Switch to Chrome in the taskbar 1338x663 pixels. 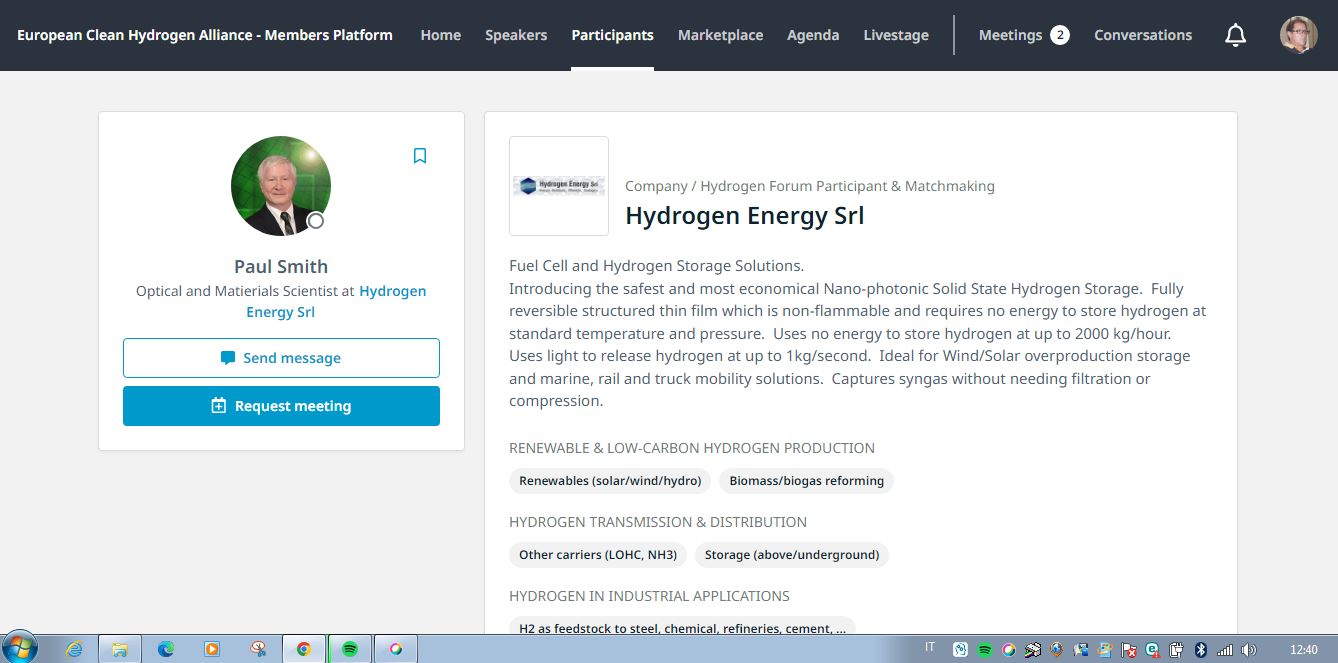coord(304,649)
